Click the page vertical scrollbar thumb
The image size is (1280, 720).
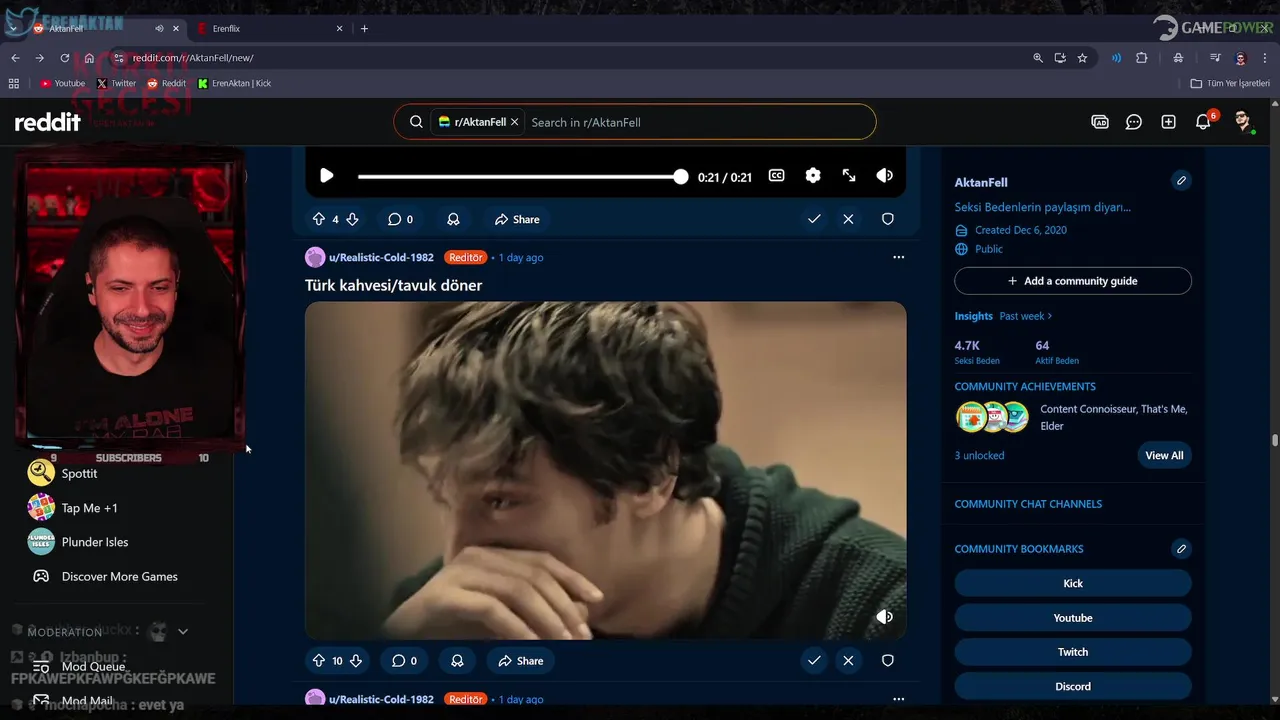(x=1275, y=440)
